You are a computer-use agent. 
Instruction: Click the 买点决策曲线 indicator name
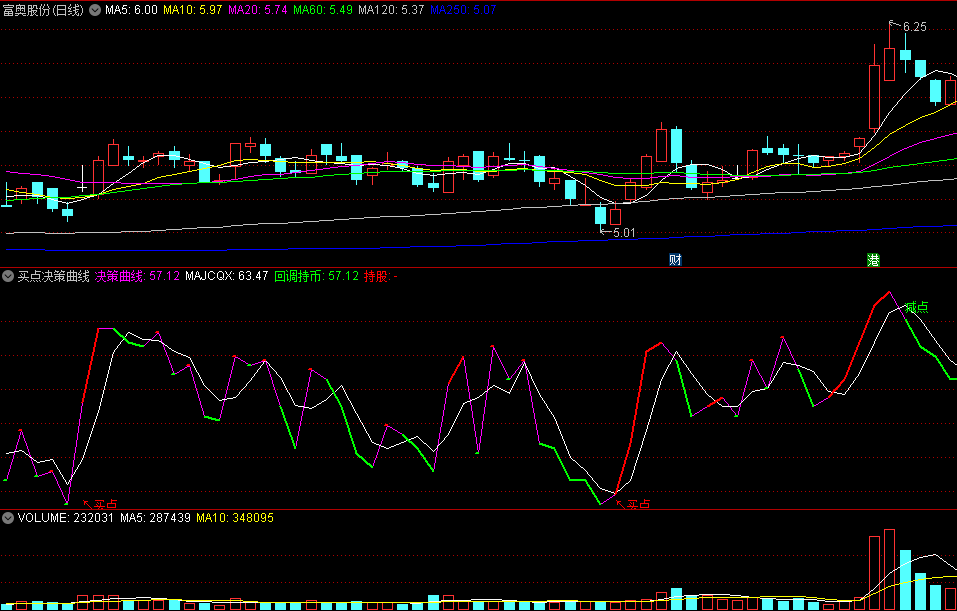click(x=53, y=277)
